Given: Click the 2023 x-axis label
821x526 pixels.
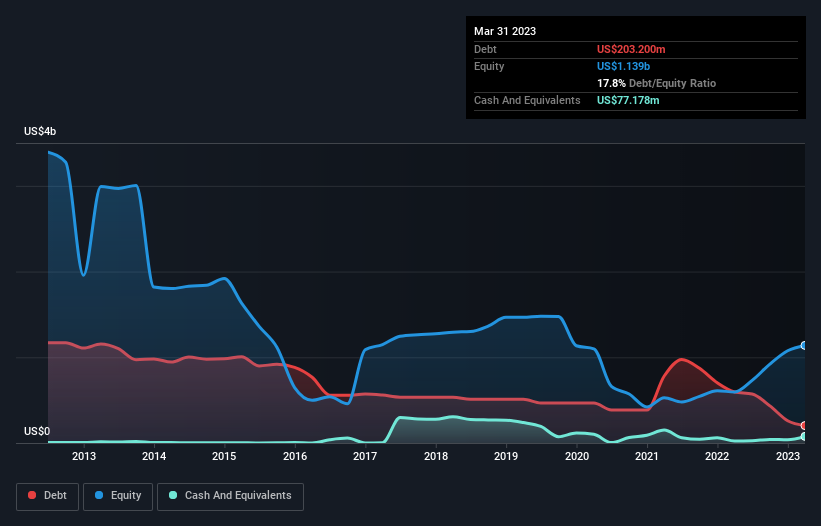Looking at the screenshot, I should point(787,456).
